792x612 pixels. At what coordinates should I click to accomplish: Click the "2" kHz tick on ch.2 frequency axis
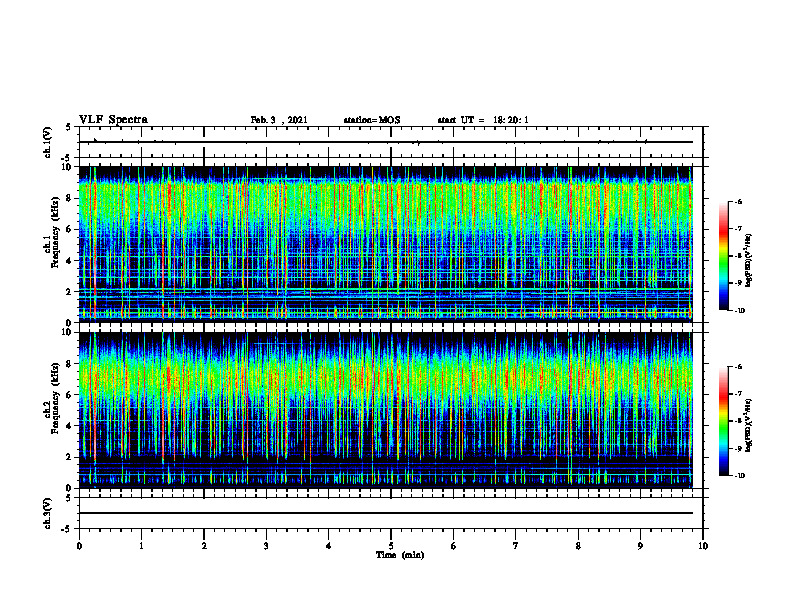click(x=70, y=457)
